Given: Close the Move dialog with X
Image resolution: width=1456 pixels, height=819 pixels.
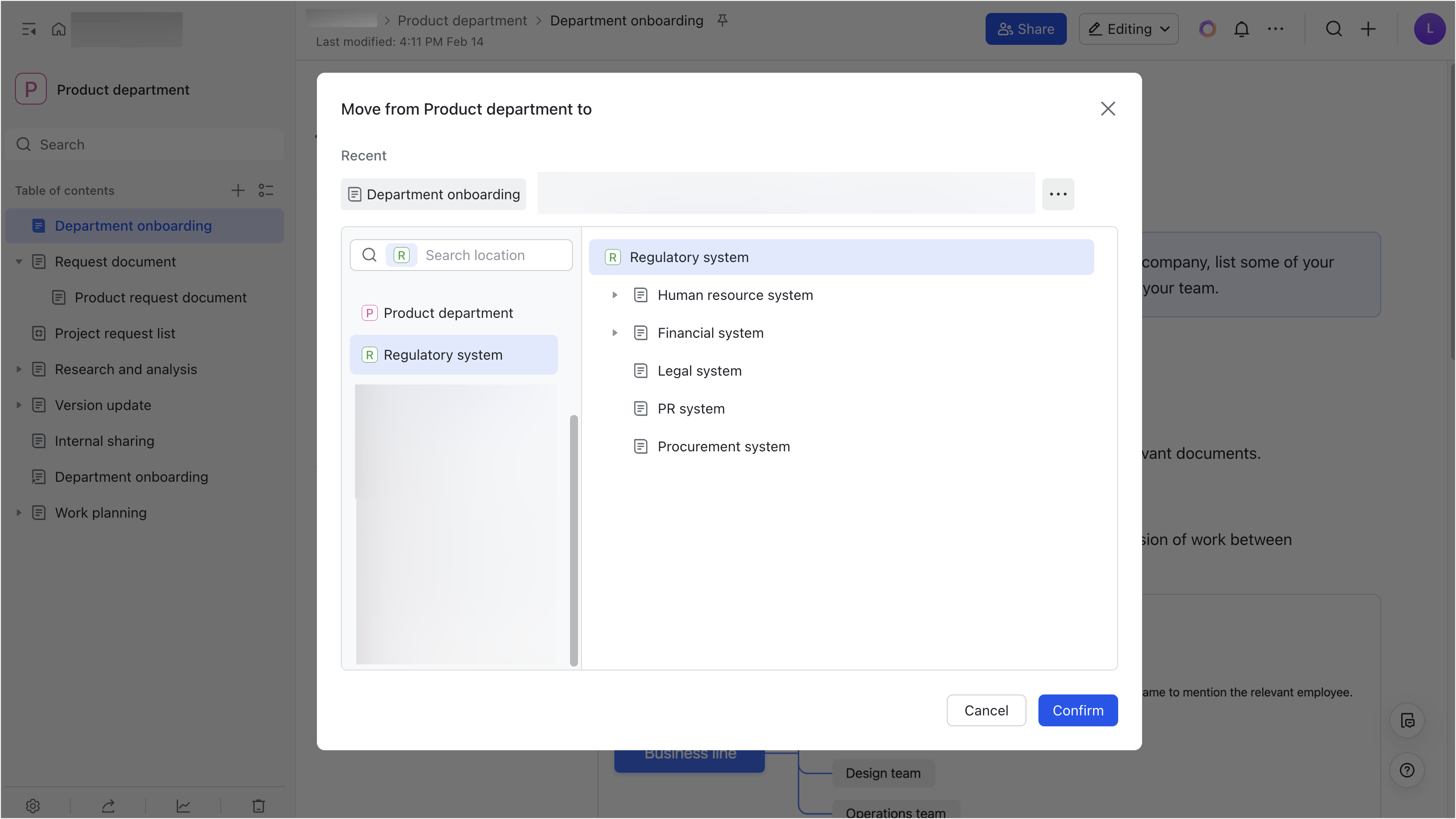Looking at the screenshot, I should pyautogui.click(x=1107, y=109).
